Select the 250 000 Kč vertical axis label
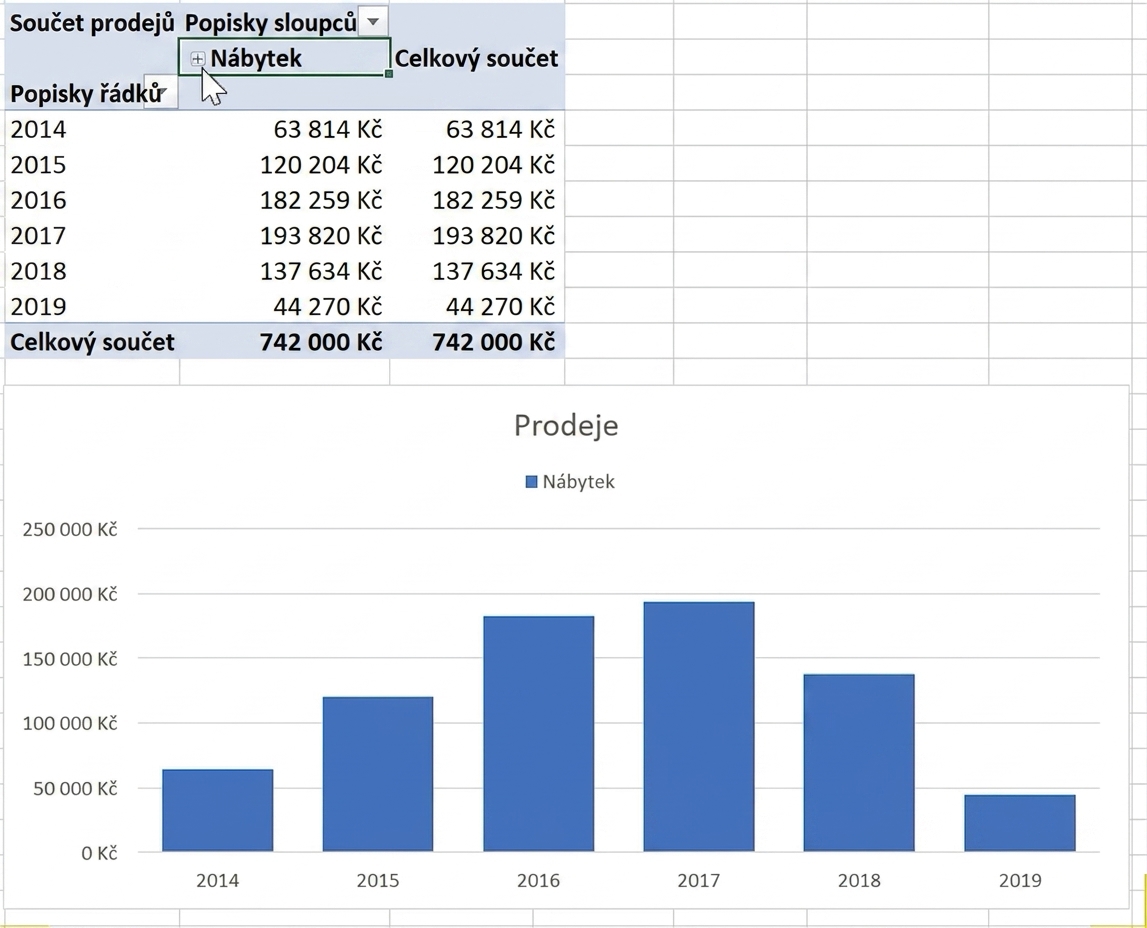1147x928 pixels. (x=70, y=529)
